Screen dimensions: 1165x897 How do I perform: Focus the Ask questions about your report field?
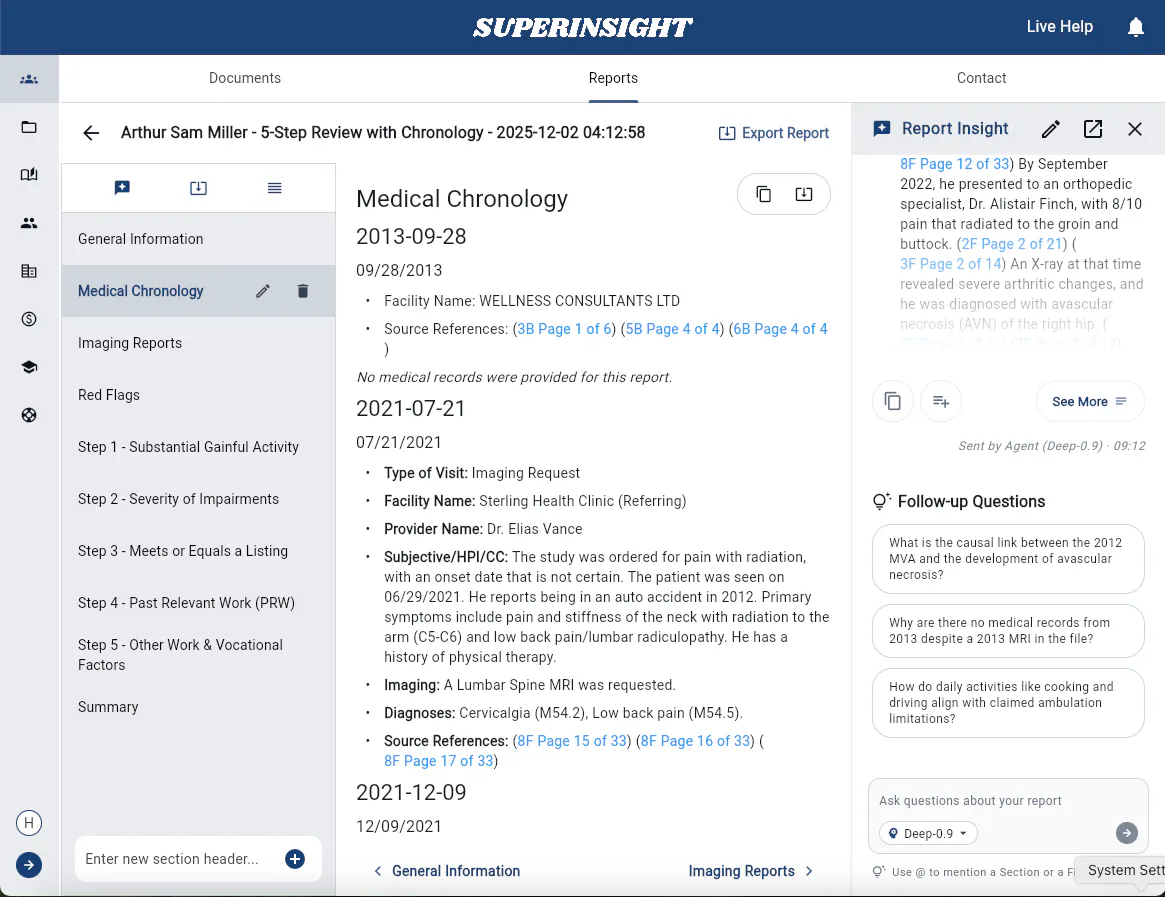[x=1007, y=801]
